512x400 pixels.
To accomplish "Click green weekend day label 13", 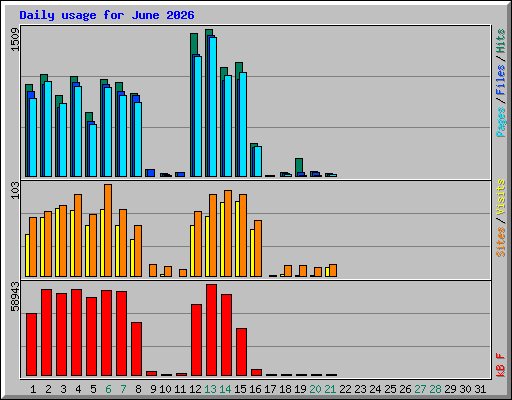I will point(210,389).
